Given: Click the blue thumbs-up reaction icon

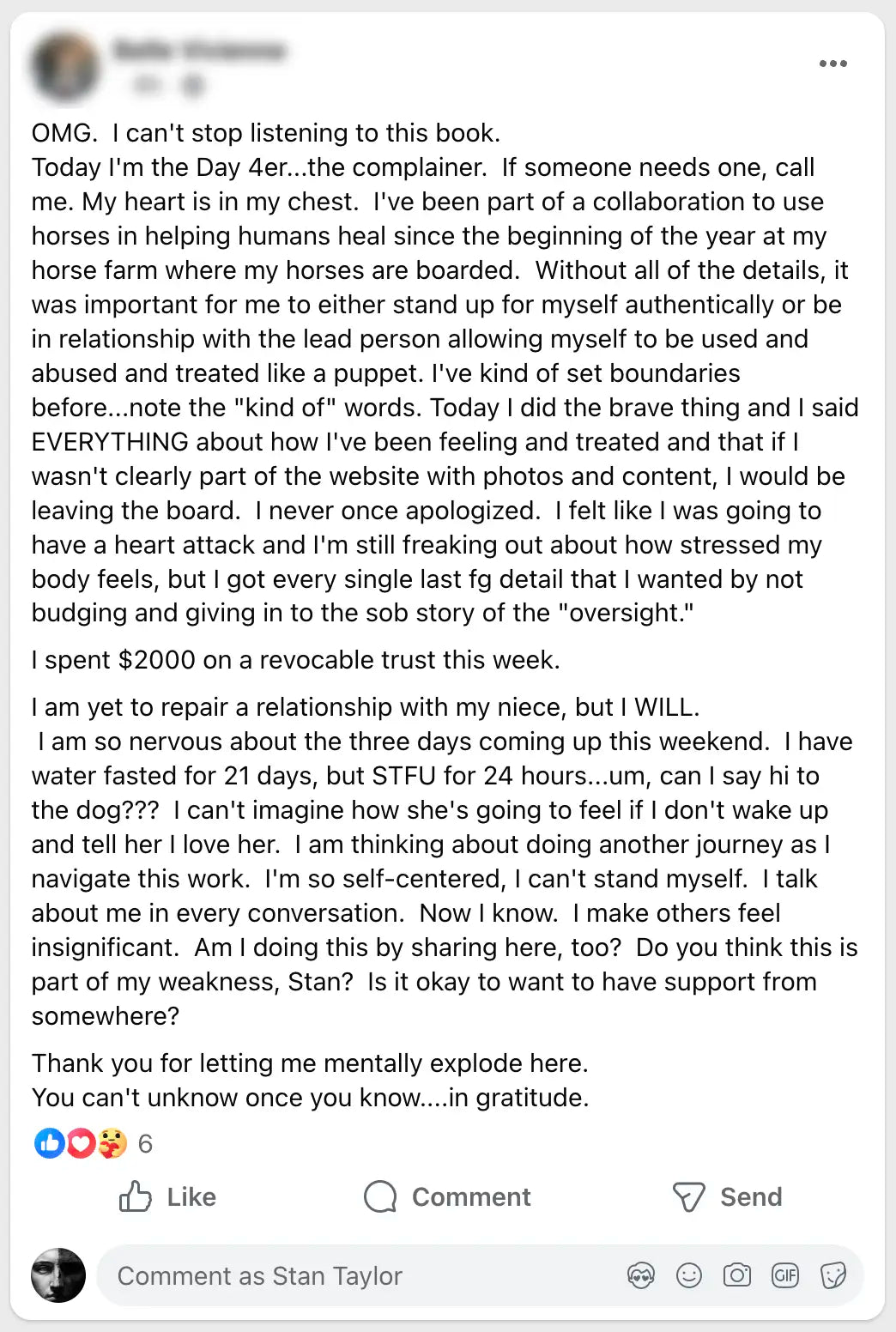Looking at the screenshot, I should (x=49, y=1143).
